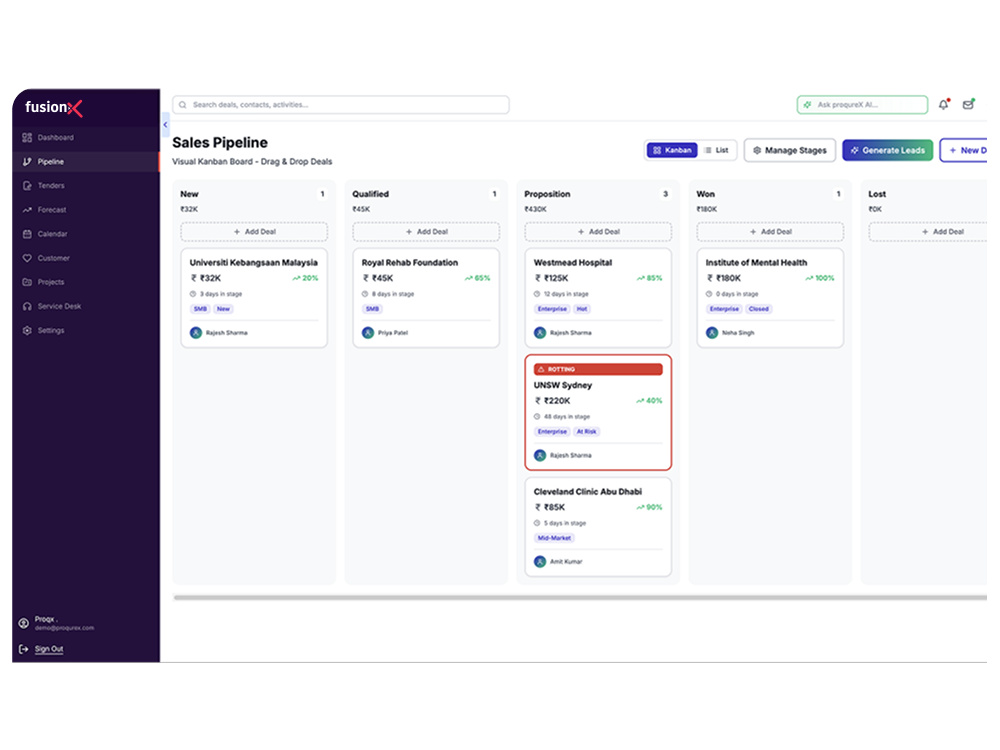Add Deal in the Qualified column

[426, 232]
